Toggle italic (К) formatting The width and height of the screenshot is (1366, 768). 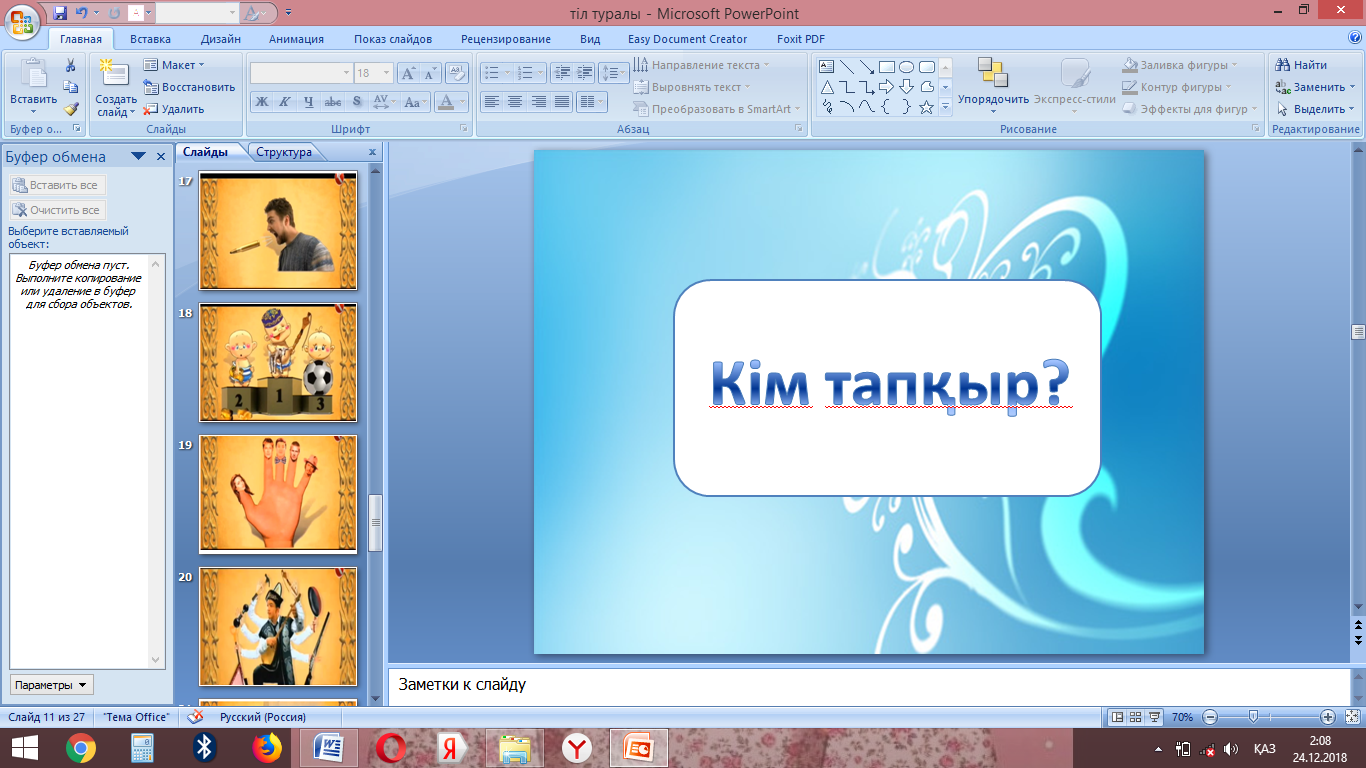point(285,102)
